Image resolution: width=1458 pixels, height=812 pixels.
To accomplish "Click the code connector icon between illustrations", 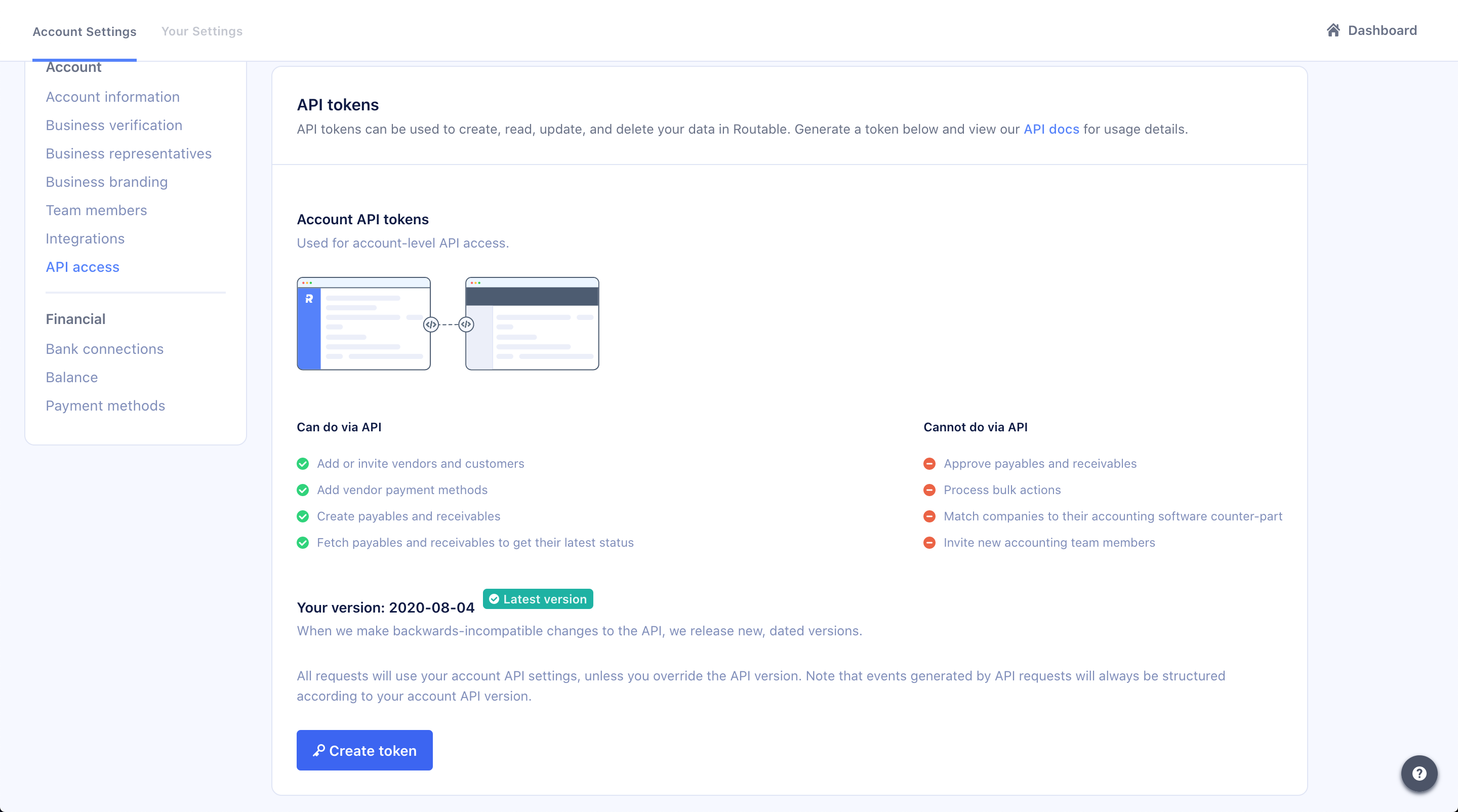I will click(431, 324).
